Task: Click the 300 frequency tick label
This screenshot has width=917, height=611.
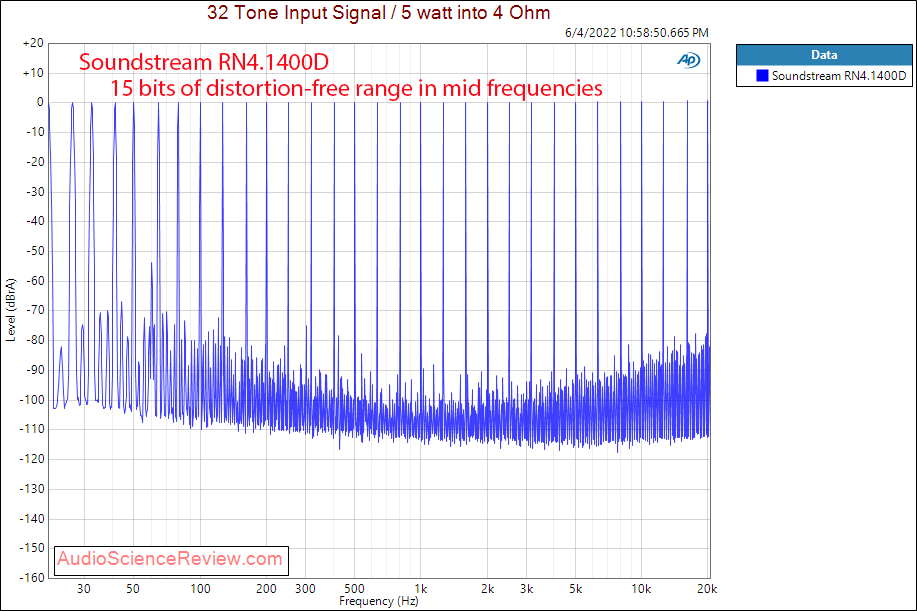Action: 305,589
